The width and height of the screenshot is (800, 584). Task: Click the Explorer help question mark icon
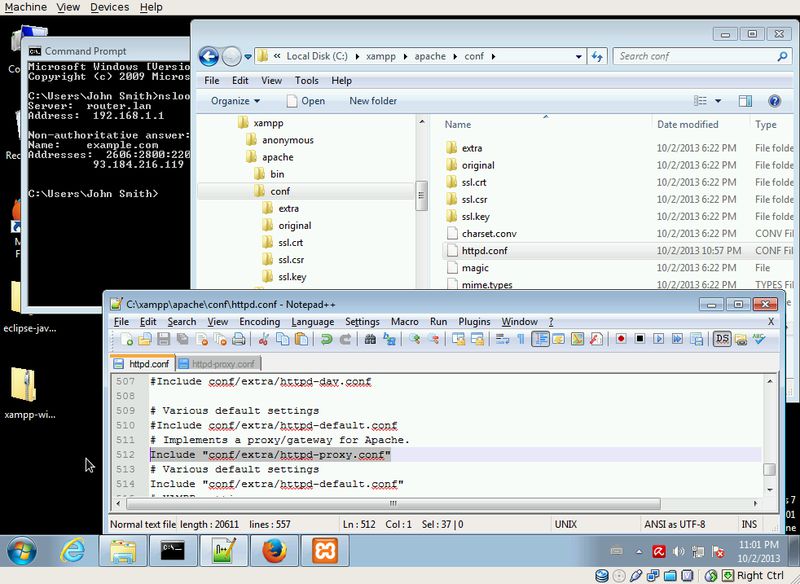tap(773, 101)
